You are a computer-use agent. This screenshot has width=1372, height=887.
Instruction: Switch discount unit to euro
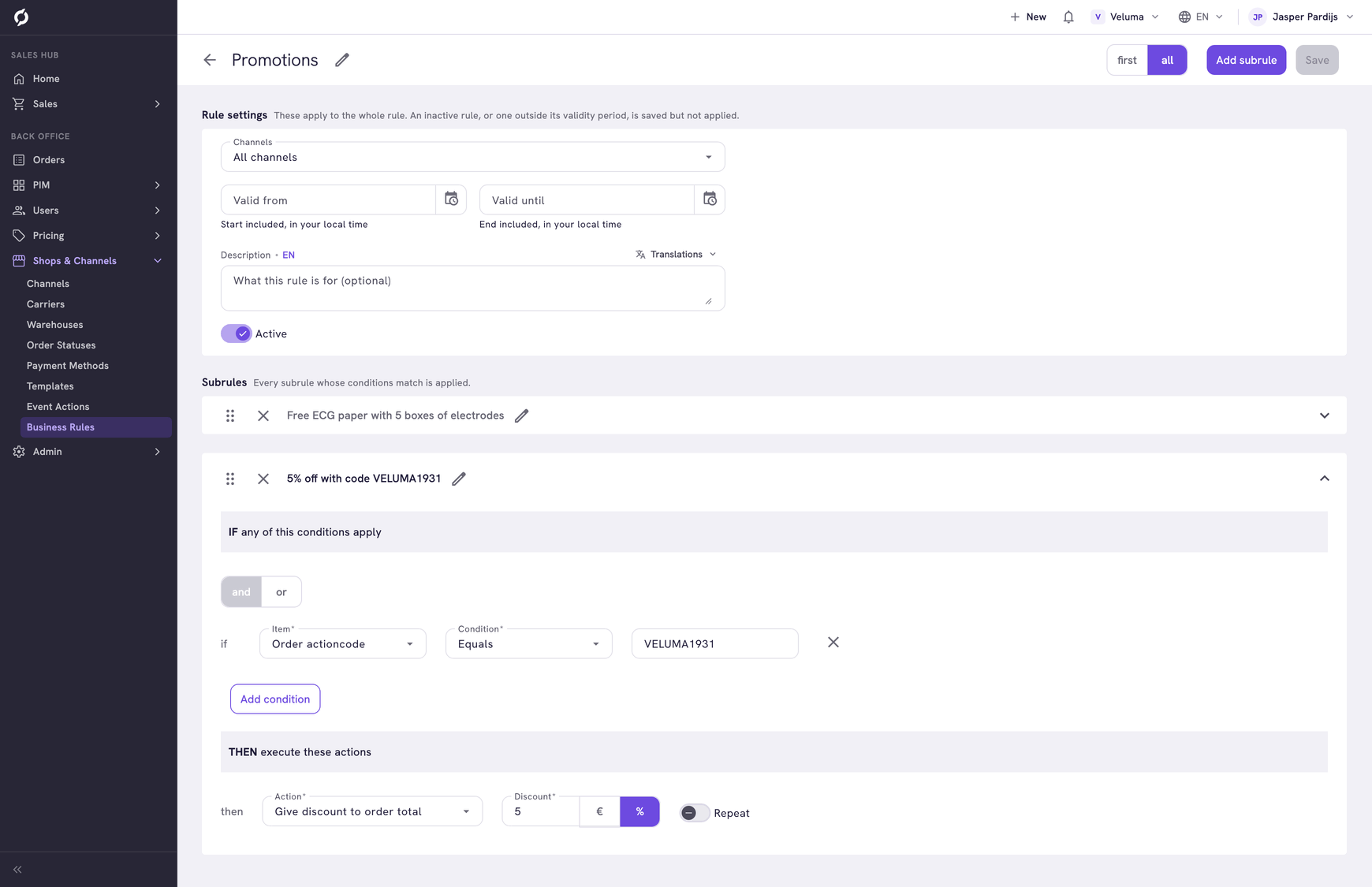pos(600,811)
